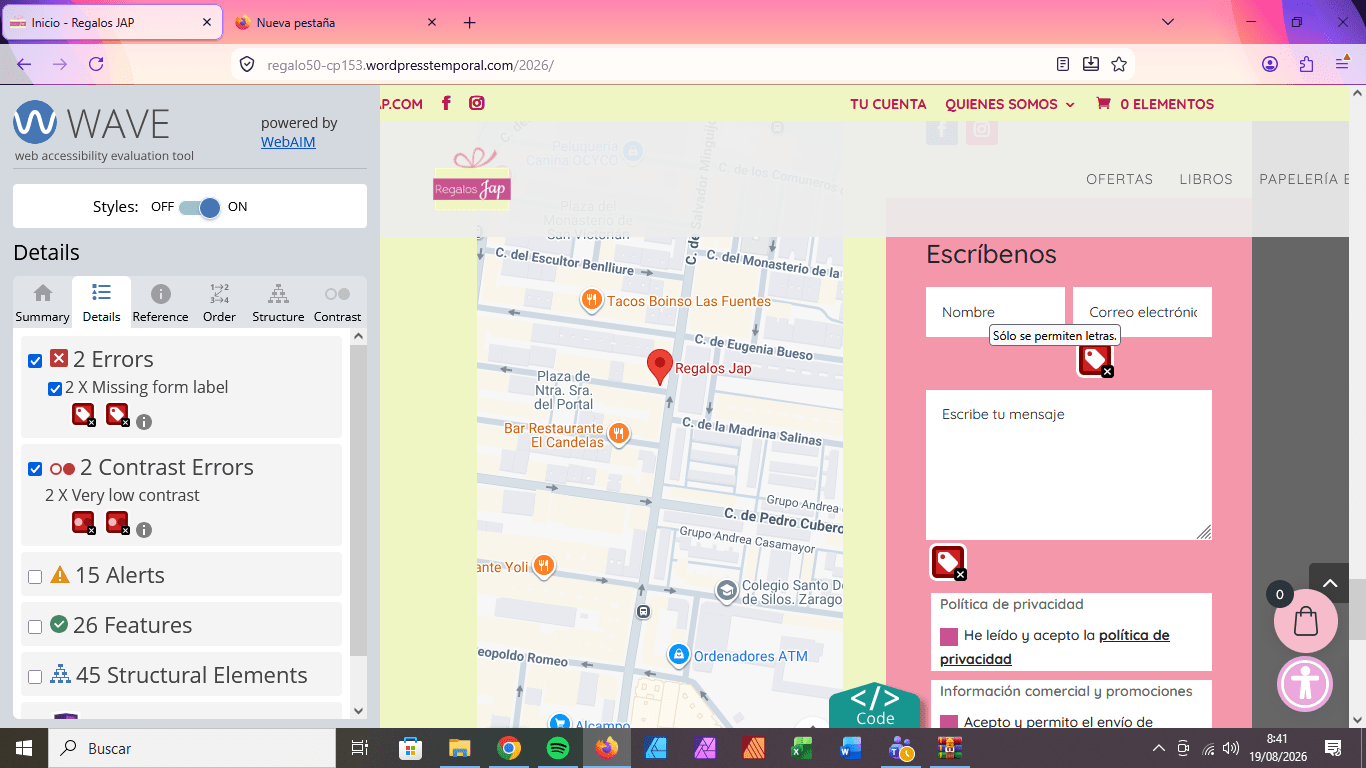Open the floating shopping bag cart icon
The height and width of the screenshot is (768, 1366).
1305,621
